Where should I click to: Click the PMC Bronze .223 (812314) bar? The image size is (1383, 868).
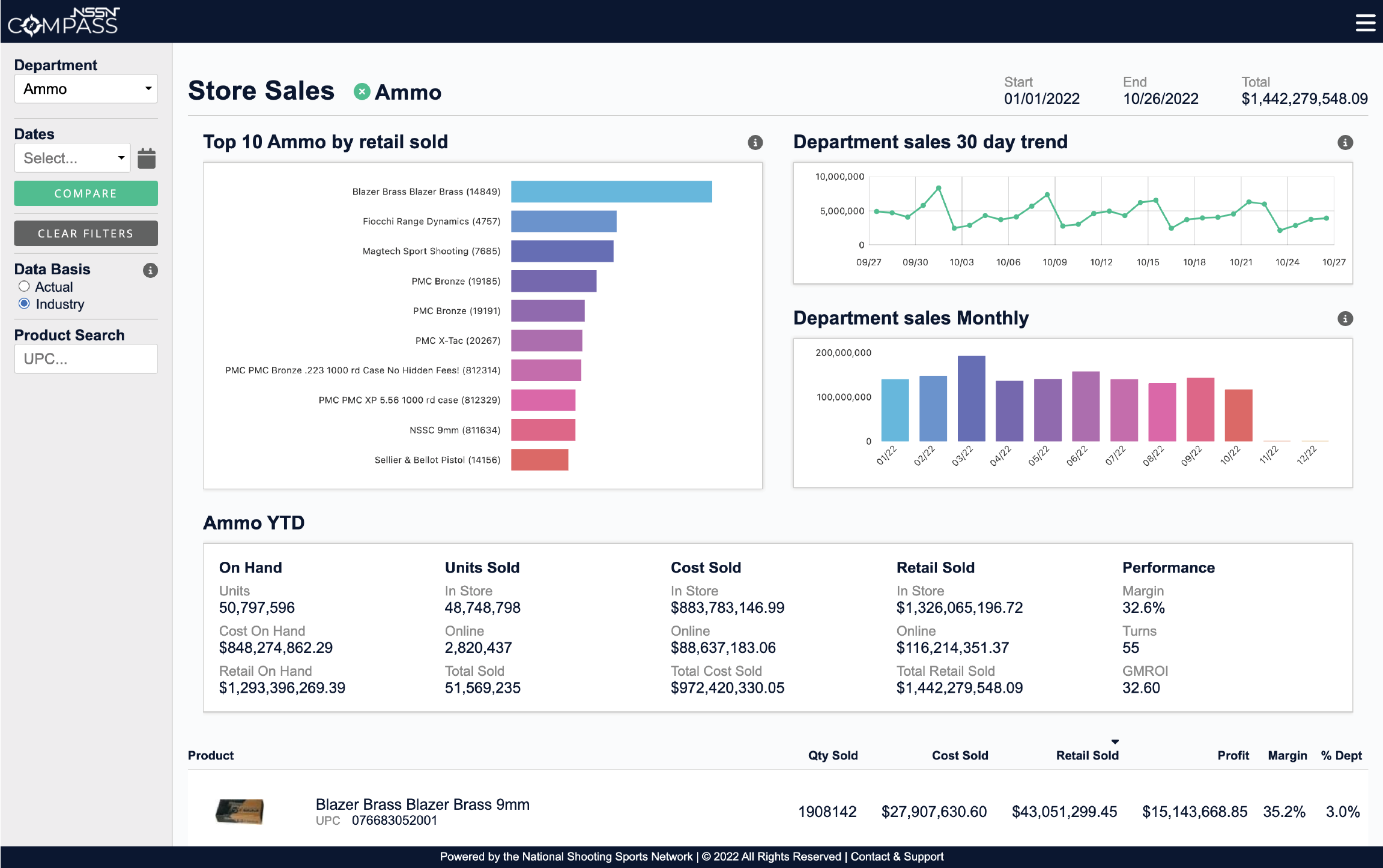pyautogui.click(x=546, y=370)
